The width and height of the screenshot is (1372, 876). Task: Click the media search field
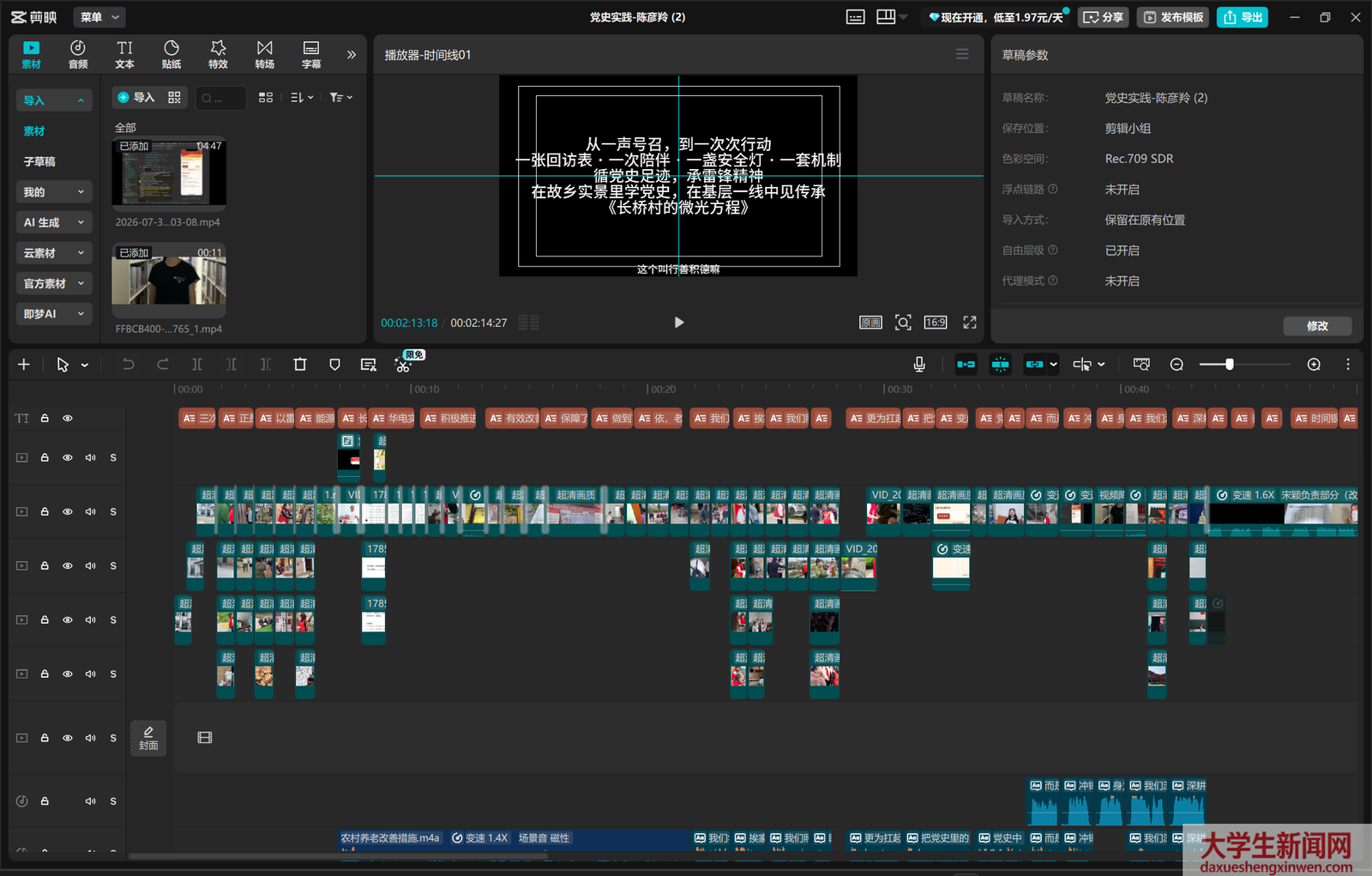coord(220,98)
